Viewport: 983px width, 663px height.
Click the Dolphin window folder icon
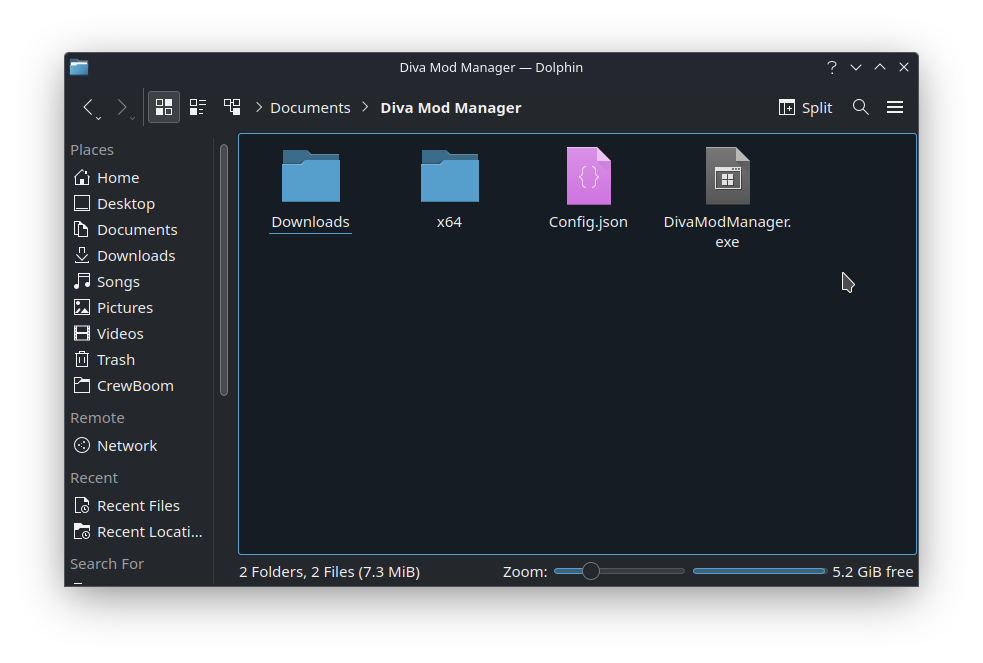tap(79, 67)
